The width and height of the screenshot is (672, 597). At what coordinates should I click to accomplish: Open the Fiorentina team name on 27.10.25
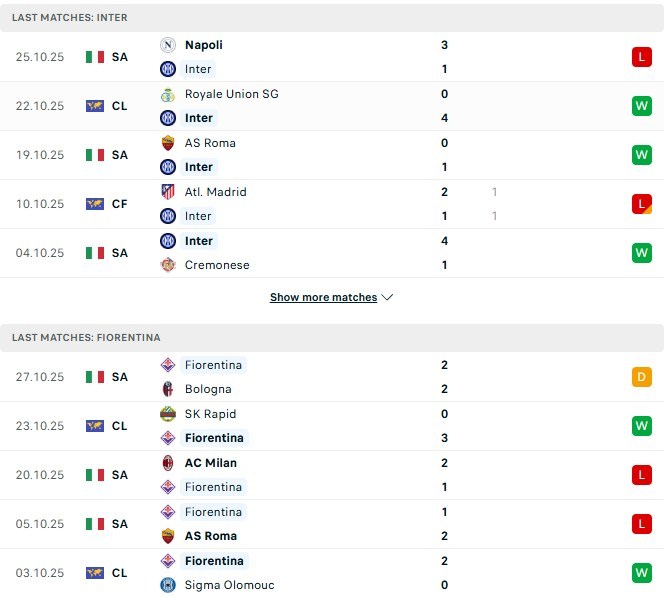213,365
